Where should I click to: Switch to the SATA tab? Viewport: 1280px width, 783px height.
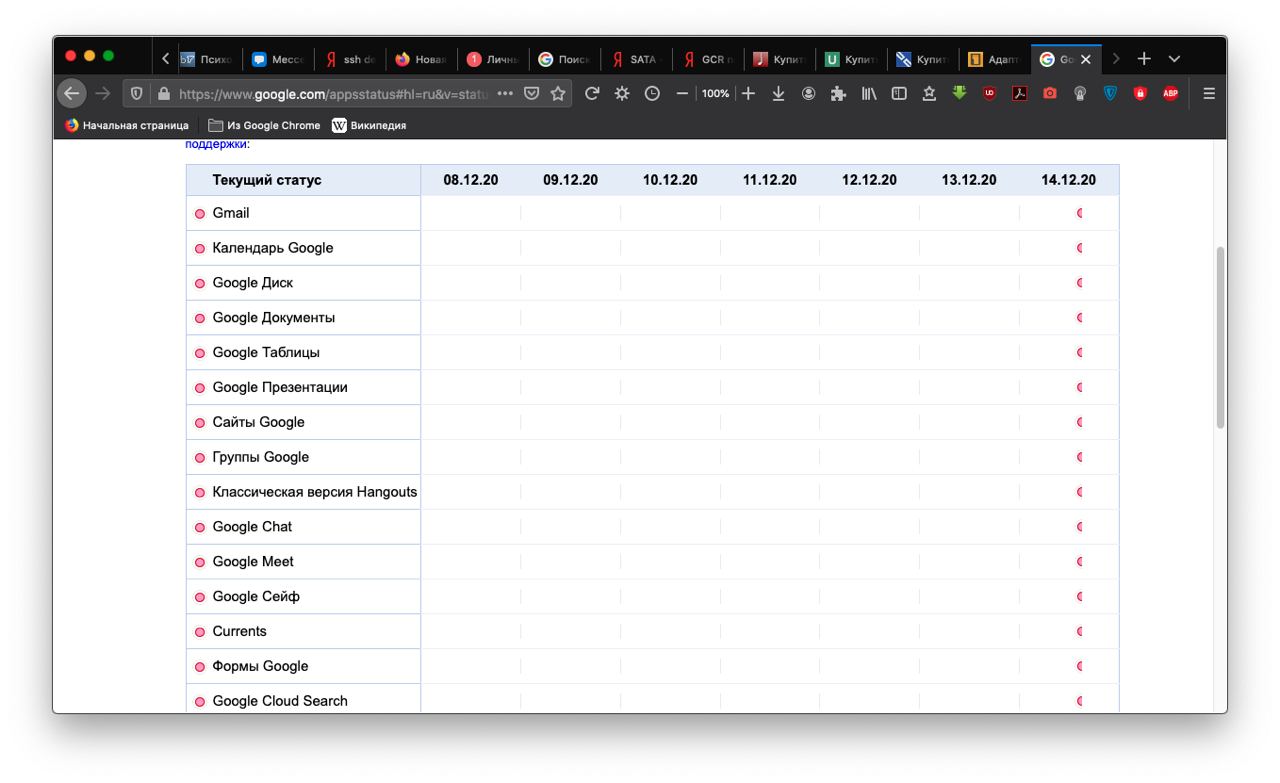[635, 60]
